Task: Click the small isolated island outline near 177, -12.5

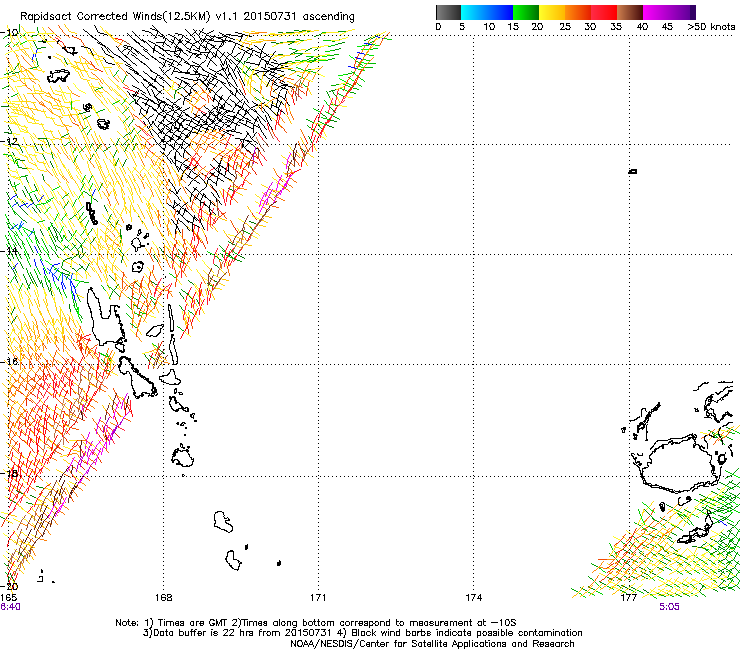Action: [633, 171]
